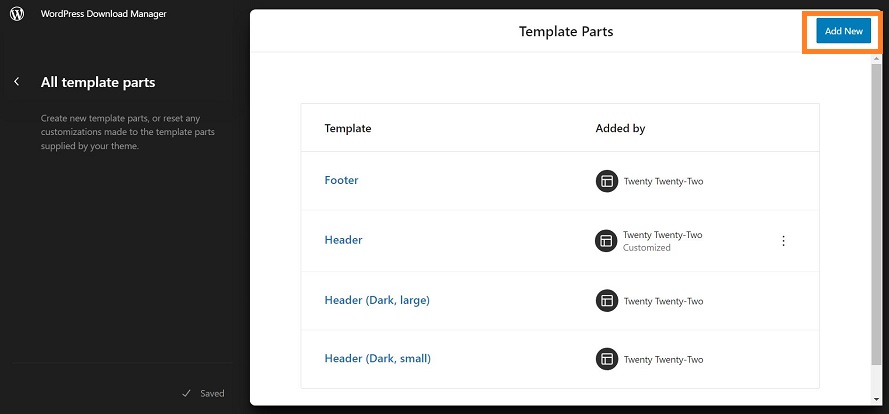The height and width of the screenshot is (414, 889).
Task: Open the Header (Dark, small) template part
Action: (378, 358)
